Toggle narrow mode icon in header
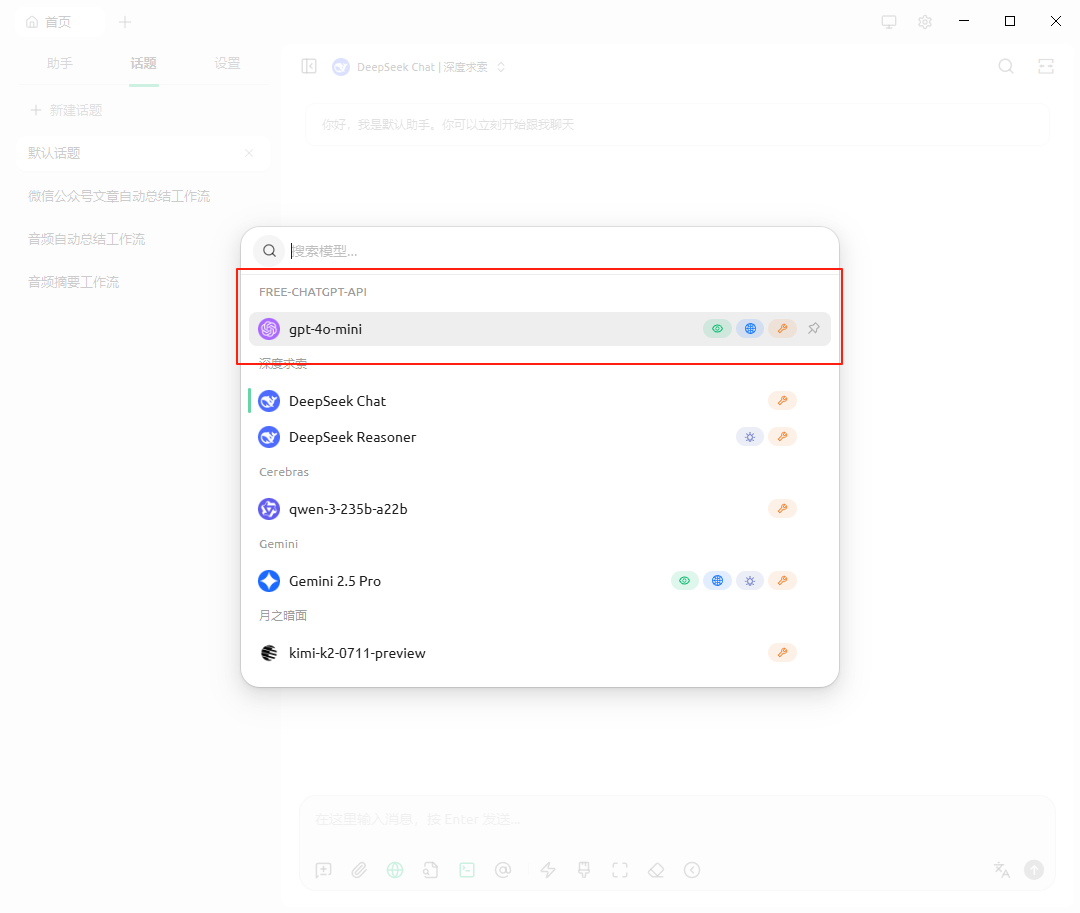The height and width of the screenshot is (913, 1080). pos(1046,66)
